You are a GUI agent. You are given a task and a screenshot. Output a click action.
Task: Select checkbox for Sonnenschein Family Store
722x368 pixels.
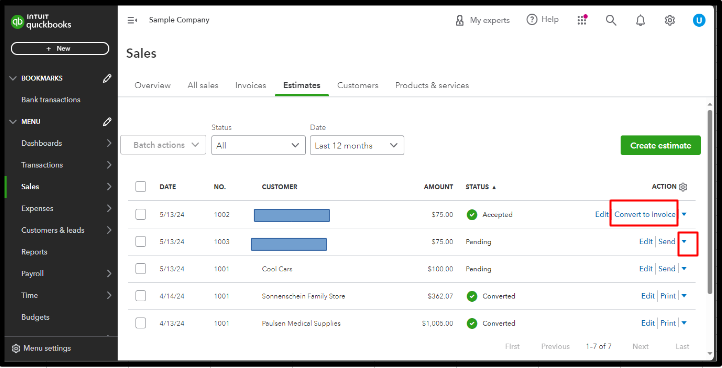pyautogui.click(x=140, y=296)
